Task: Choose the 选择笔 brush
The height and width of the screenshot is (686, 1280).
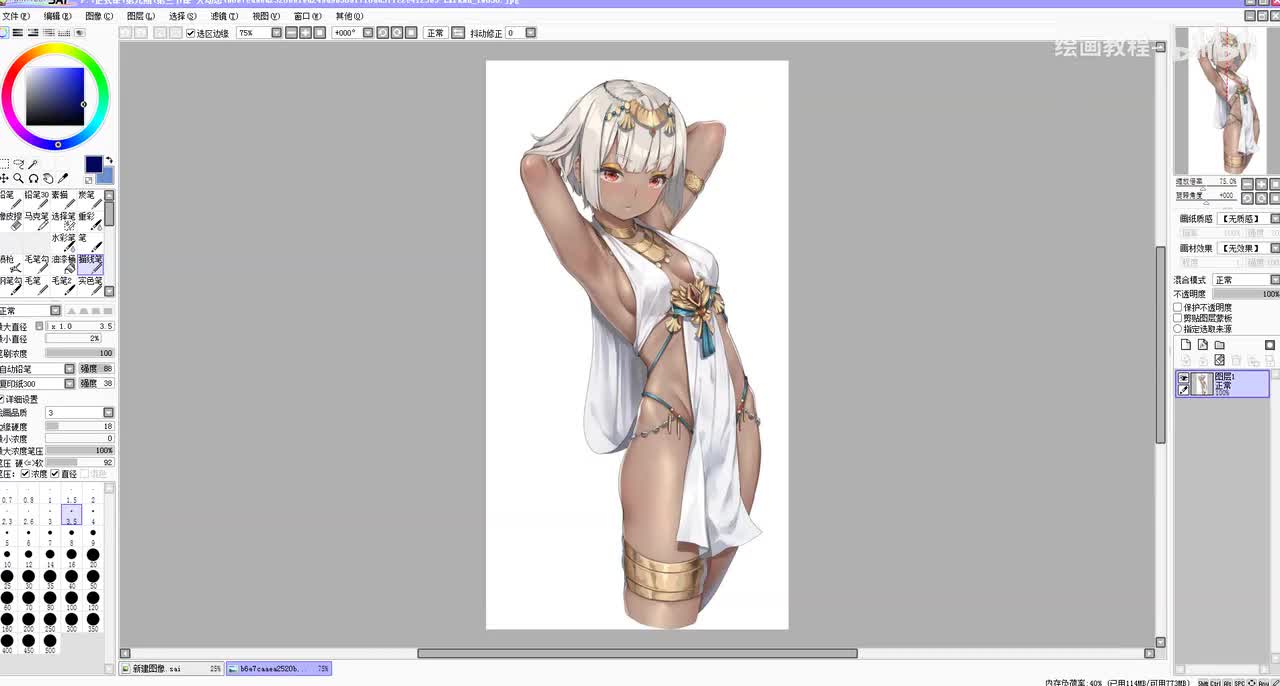Action: click(64, 221)
